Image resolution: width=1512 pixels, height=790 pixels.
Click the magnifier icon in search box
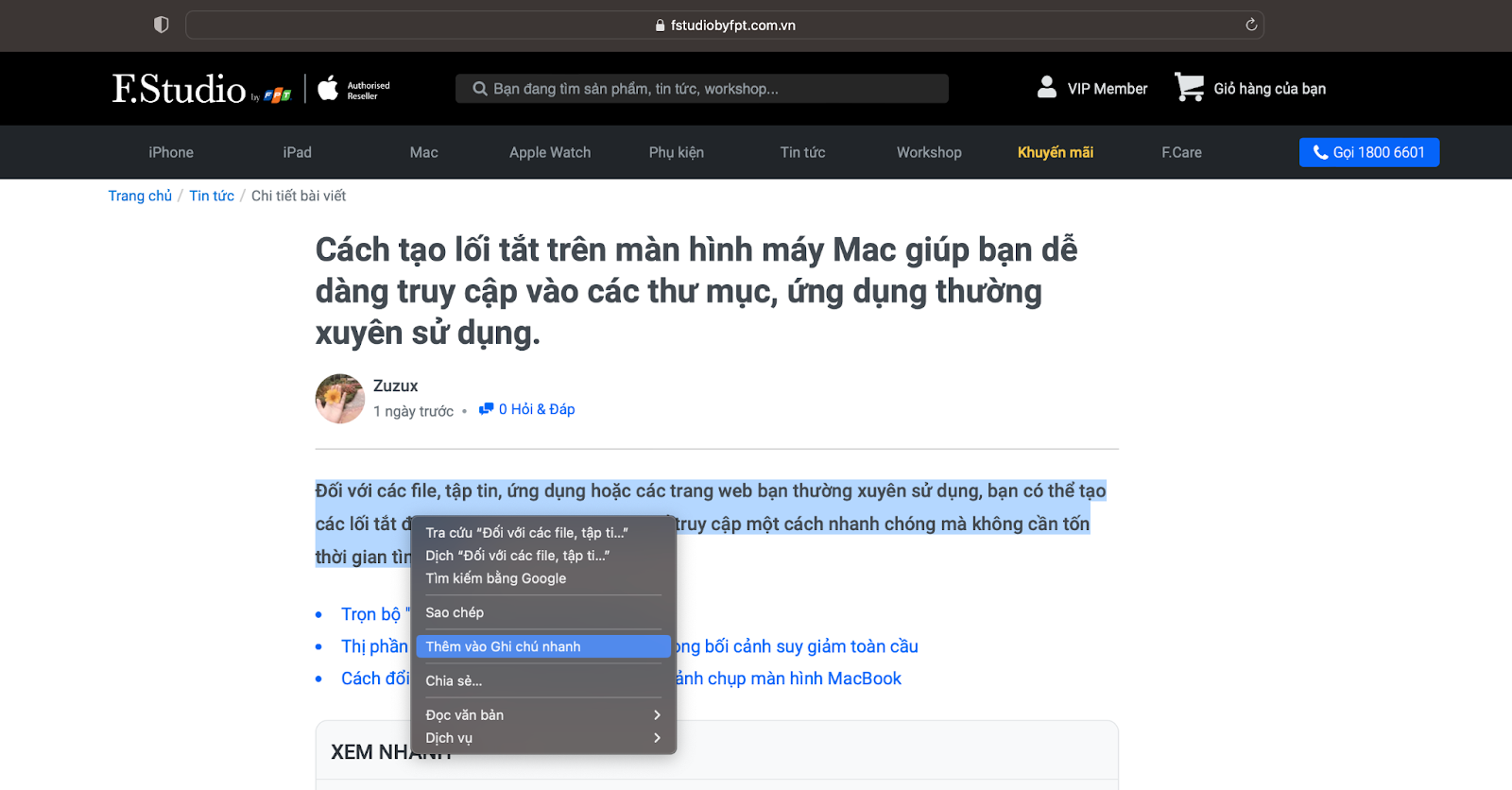coord(480,89)
